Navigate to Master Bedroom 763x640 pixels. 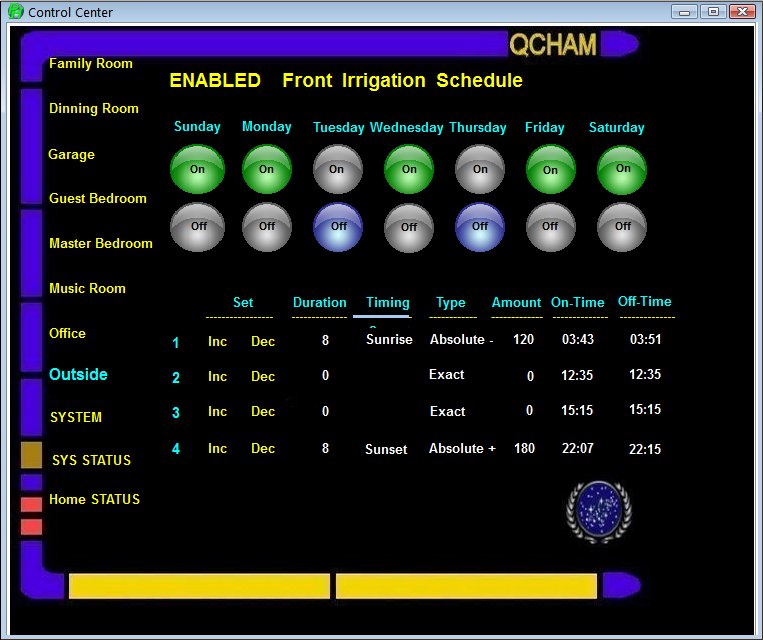pyautogui.click(x=101, y=243)
